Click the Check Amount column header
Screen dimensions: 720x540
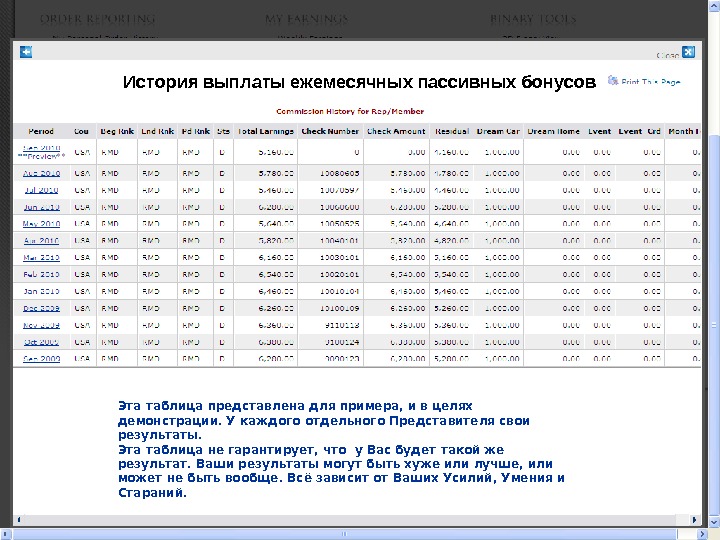396,131
